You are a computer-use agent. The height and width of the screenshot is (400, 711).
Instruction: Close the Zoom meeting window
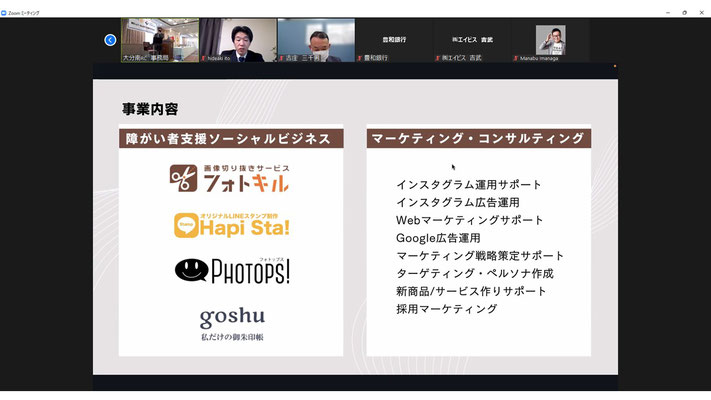[x=701, y=13]
